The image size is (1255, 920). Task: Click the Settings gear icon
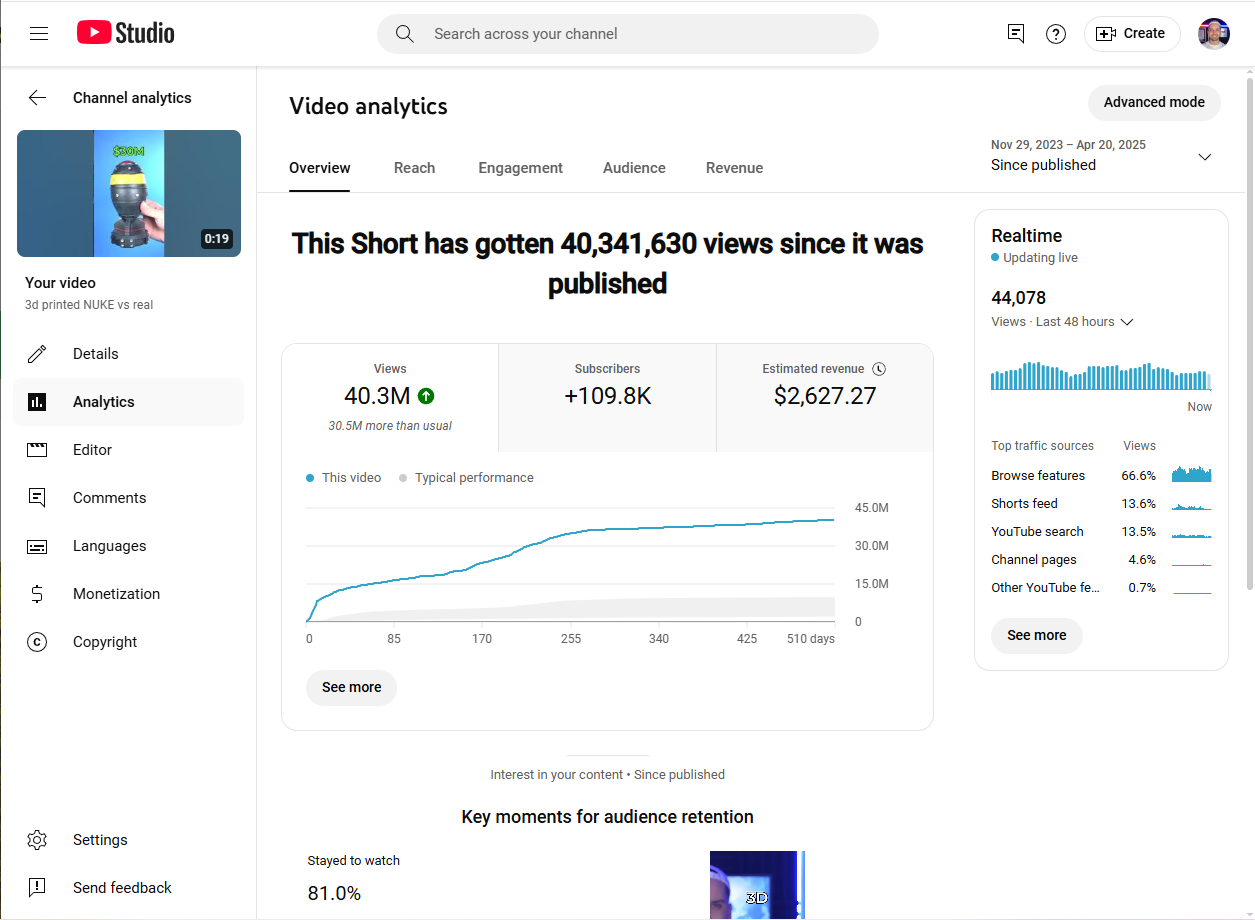37,840
